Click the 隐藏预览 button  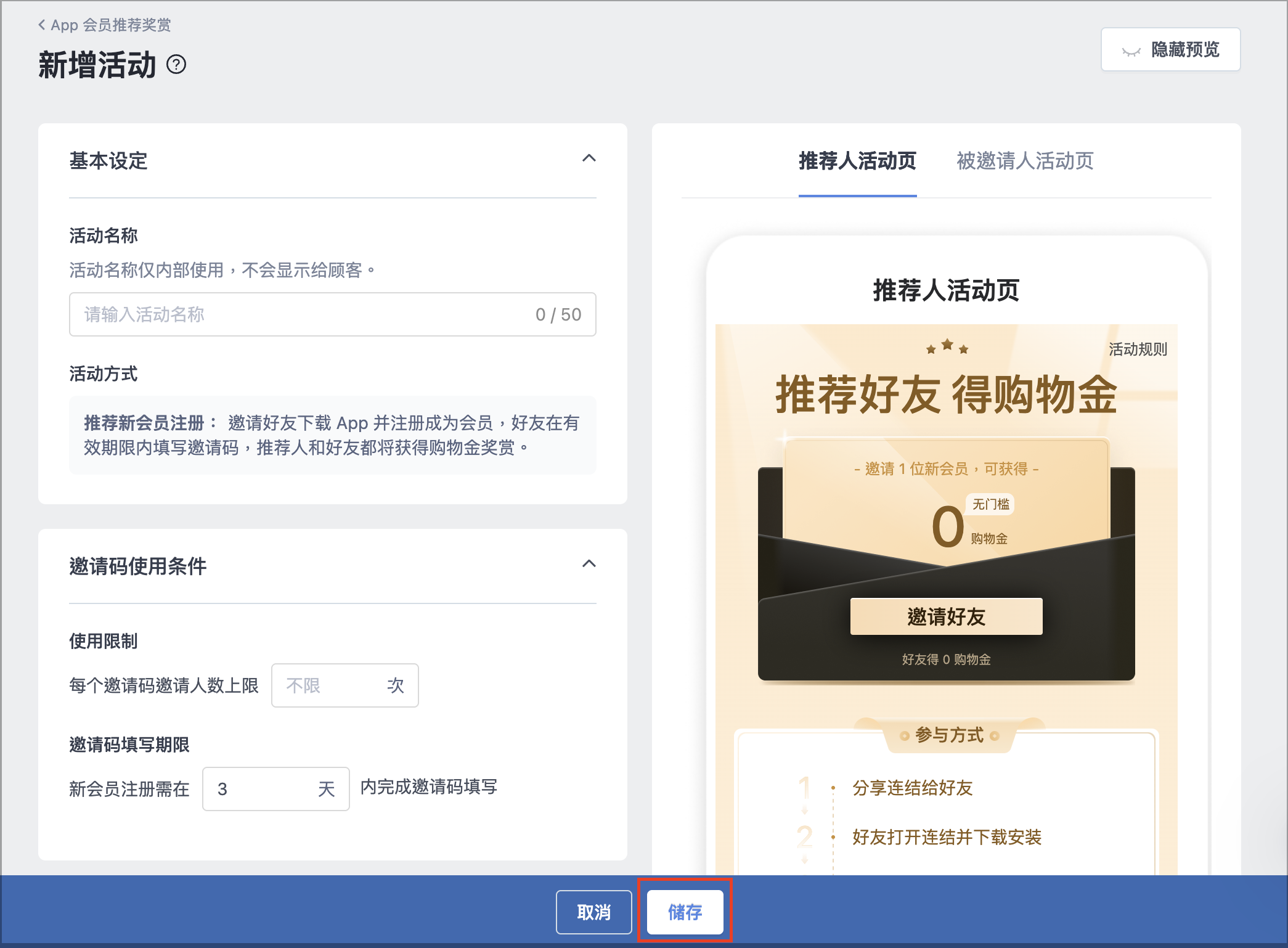[1170, 49]
